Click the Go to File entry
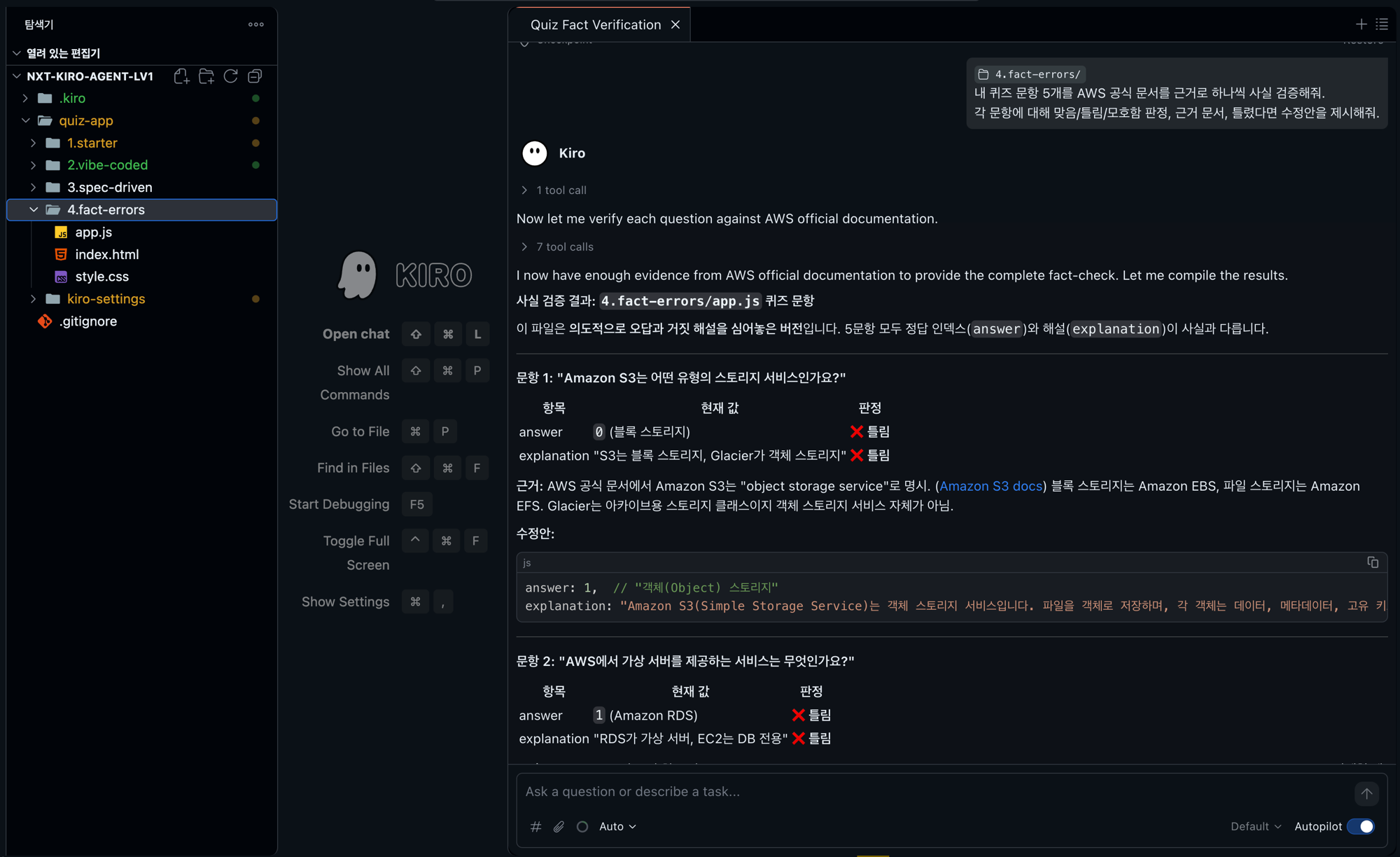1400x857 pixels. click(360, 431)
